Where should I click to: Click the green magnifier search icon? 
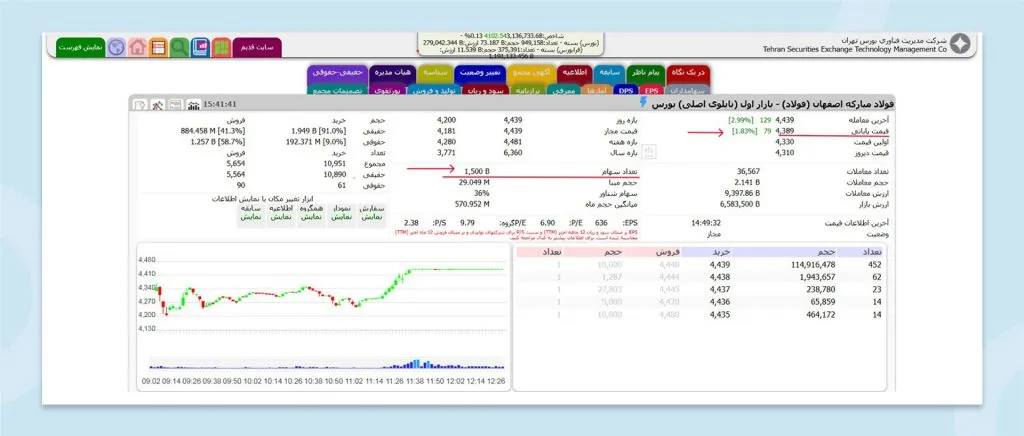point(179,47)
